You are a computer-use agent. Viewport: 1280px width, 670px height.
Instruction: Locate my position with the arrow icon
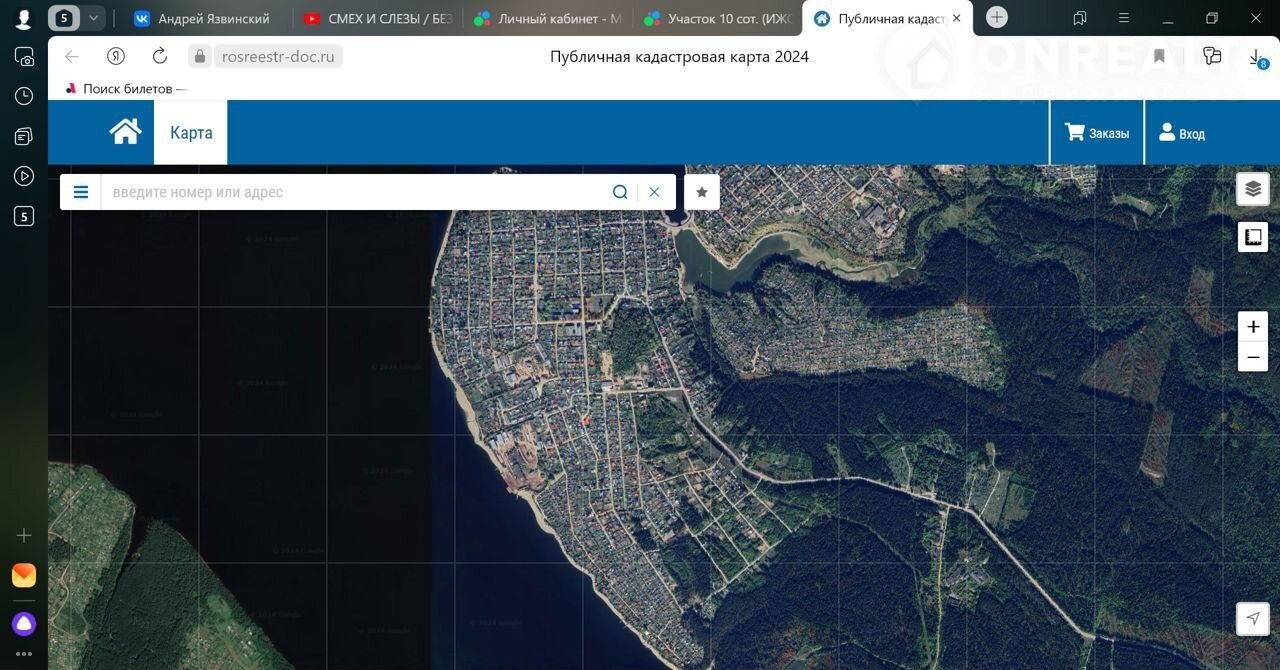[1253, 618]
